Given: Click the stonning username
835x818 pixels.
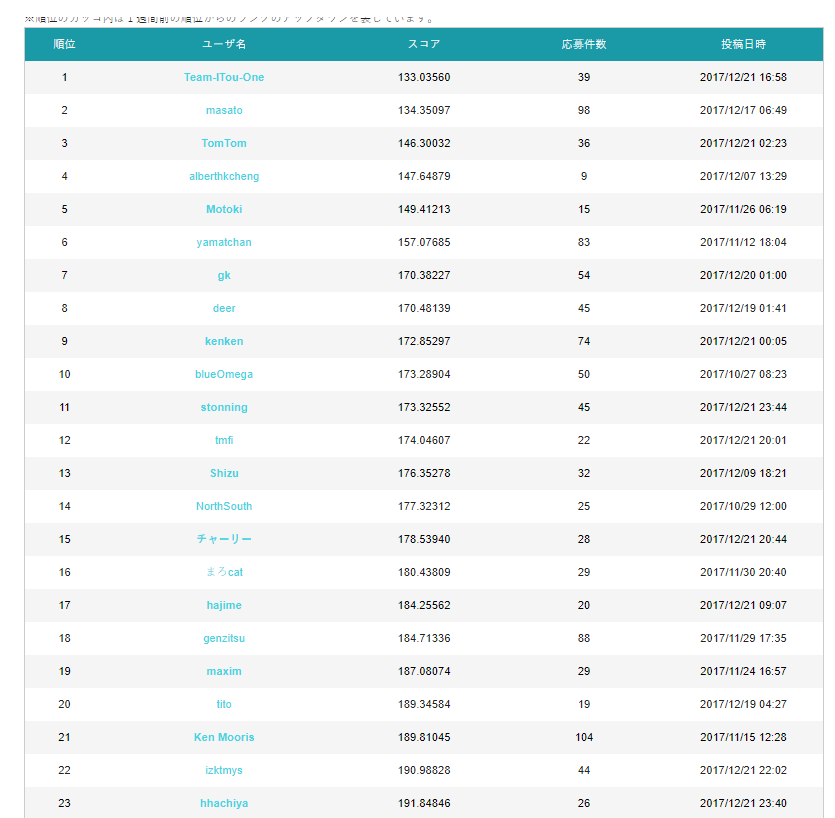Looking at the screenshot, I should click(224, 407).
